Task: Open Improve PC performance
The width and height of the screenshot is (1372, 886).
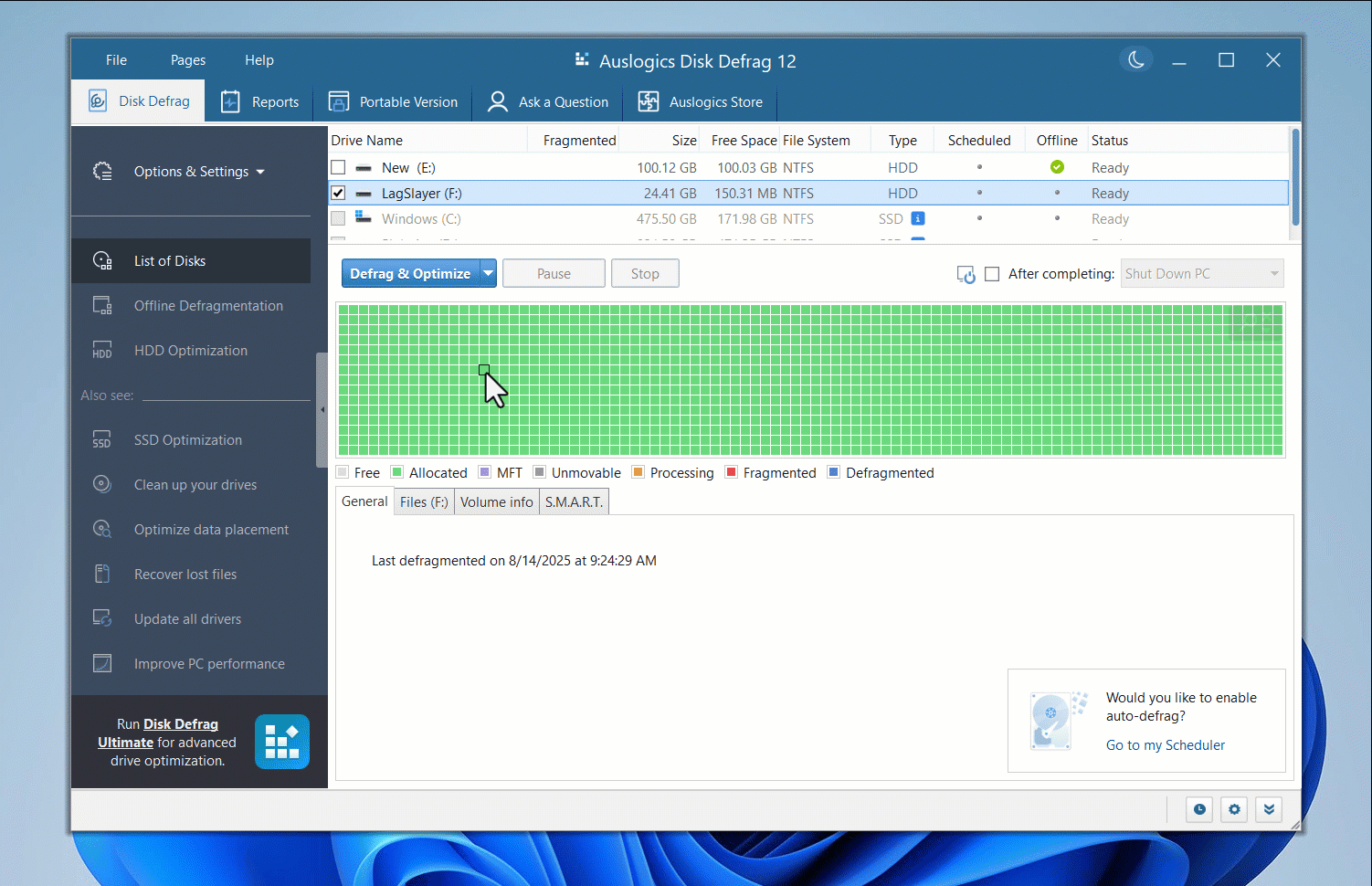Action: click(x=208, y=663)
